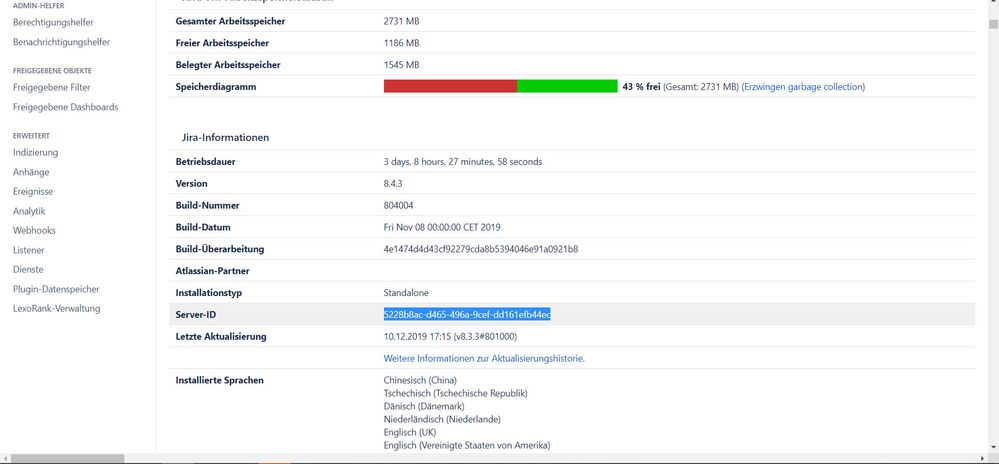The image size is (999, 464).
Task: Open the Indizierung page
Action: [x=35, y=152]
